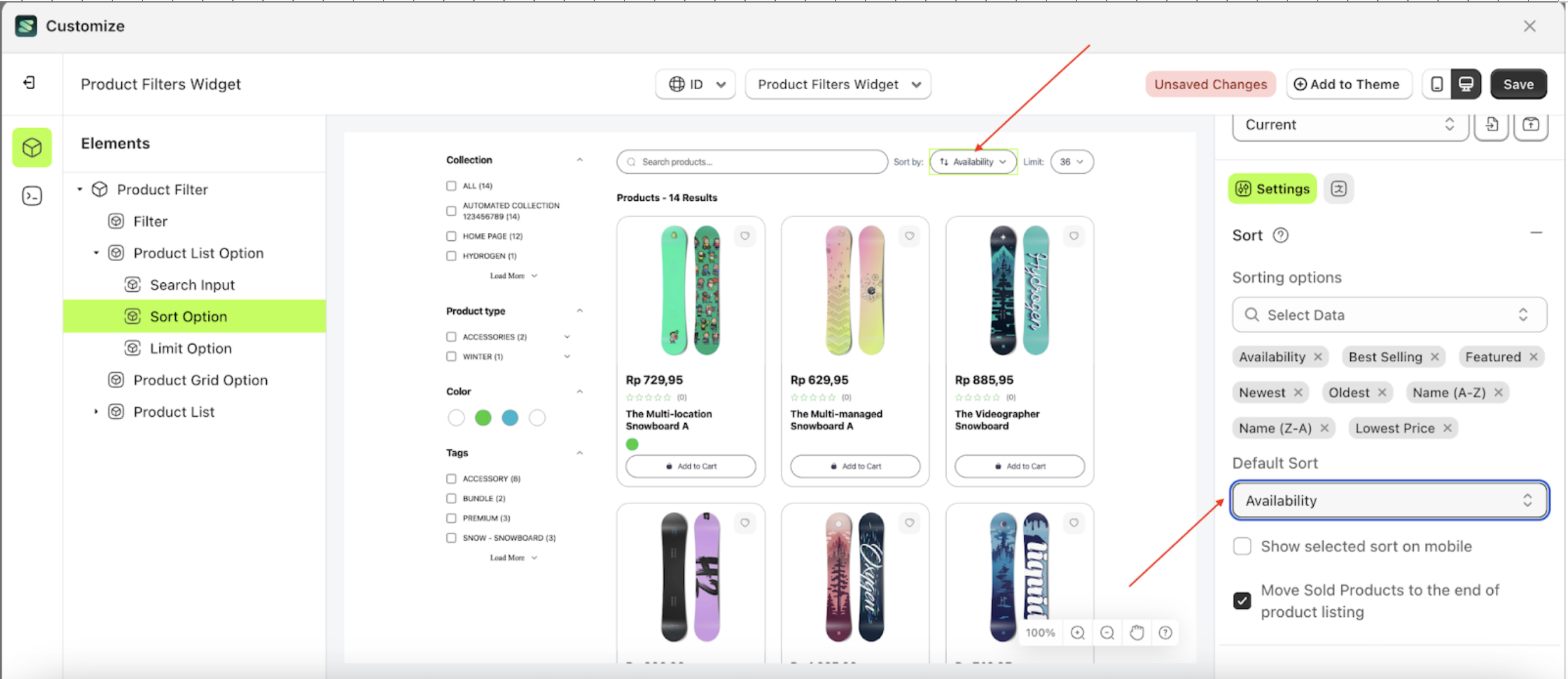Image resolution: width=1568 pixels, height=679 pixels.
Task: Click zoom in icon on canvas toolbar
Action: pyautogui.click(x=1078, y=633)
